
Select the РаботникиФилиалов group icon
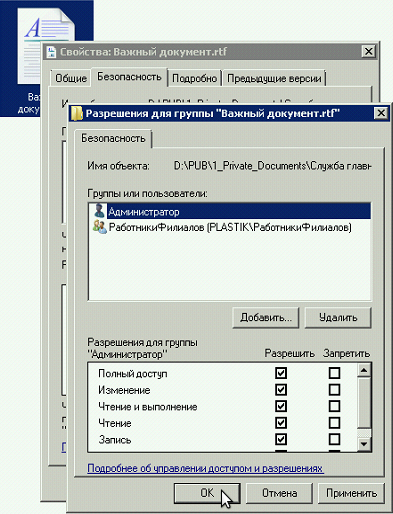[100, 227]
